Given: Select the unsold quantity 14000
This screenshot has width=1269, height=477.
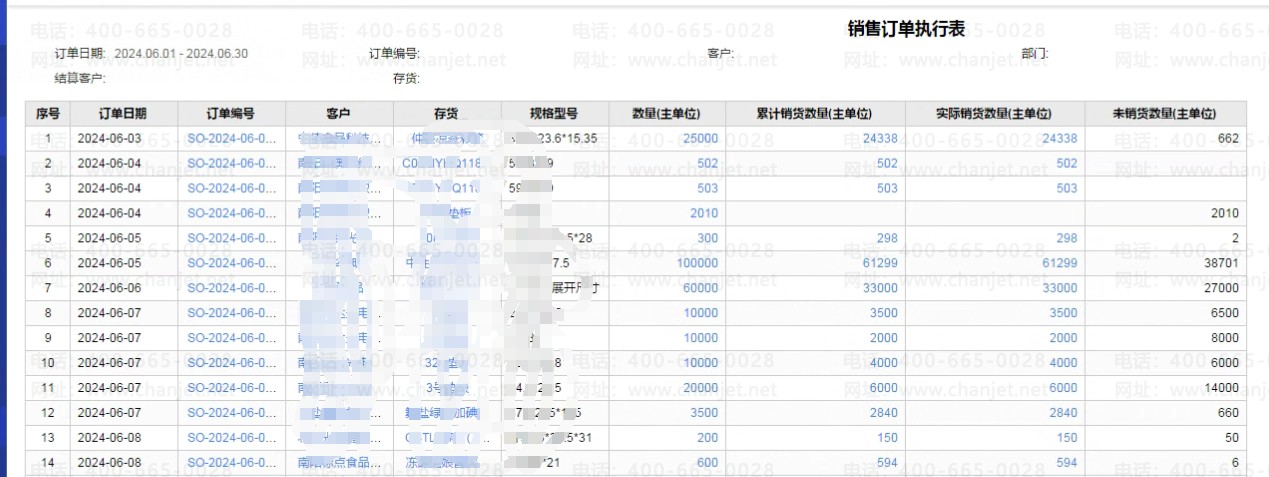Looking at the screenshot, I should (x=1221, y=388).
